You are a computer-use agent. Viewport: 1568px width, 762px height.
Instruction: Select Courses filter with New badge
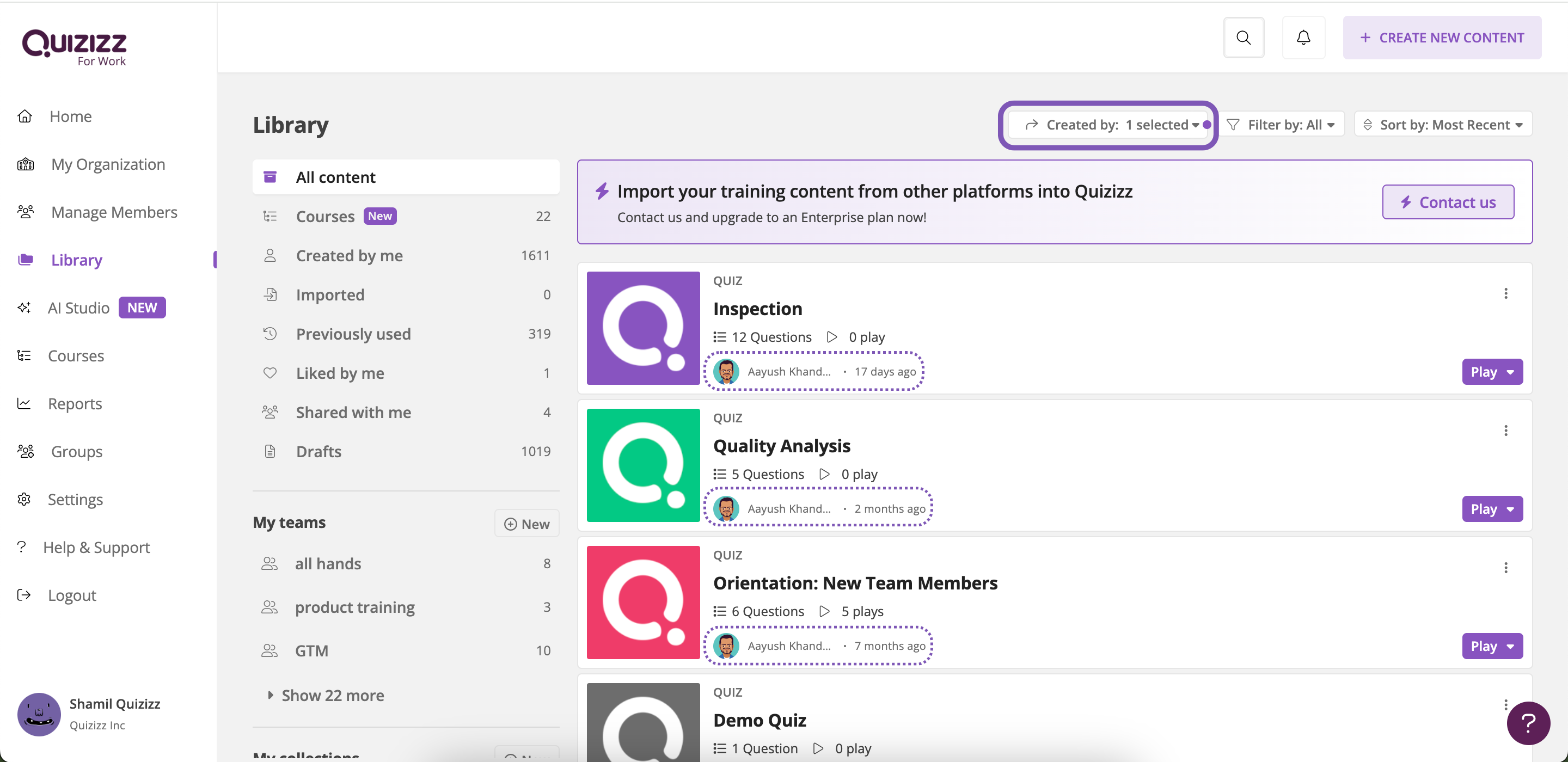[x=406, y=216]
